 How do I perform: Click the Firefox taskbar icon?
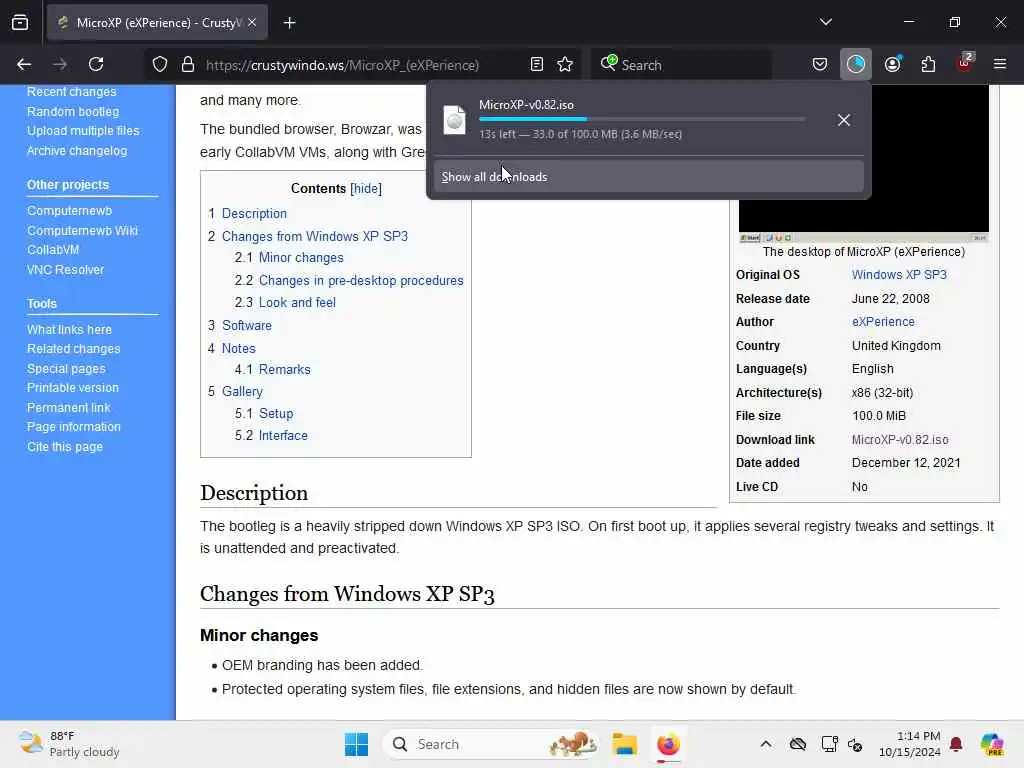(668, 744)
